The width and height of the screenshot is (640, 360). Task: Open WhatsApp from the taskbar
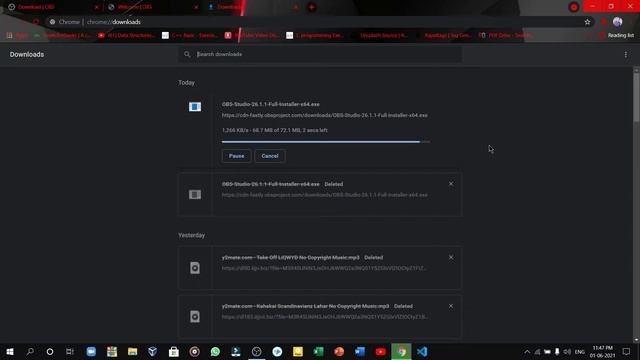coord(215,351)
